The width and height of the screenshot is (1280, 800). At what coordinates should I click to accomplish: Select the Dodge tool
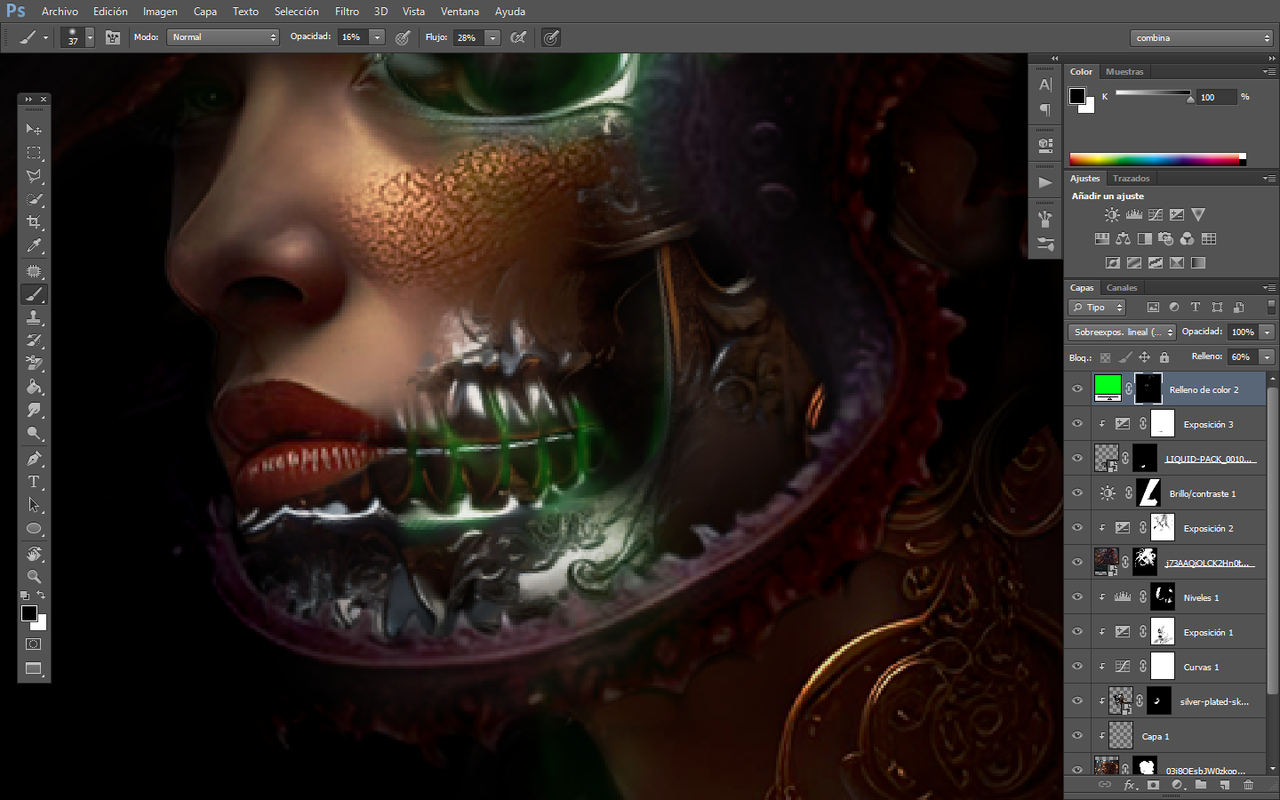(x=34, y=433)
